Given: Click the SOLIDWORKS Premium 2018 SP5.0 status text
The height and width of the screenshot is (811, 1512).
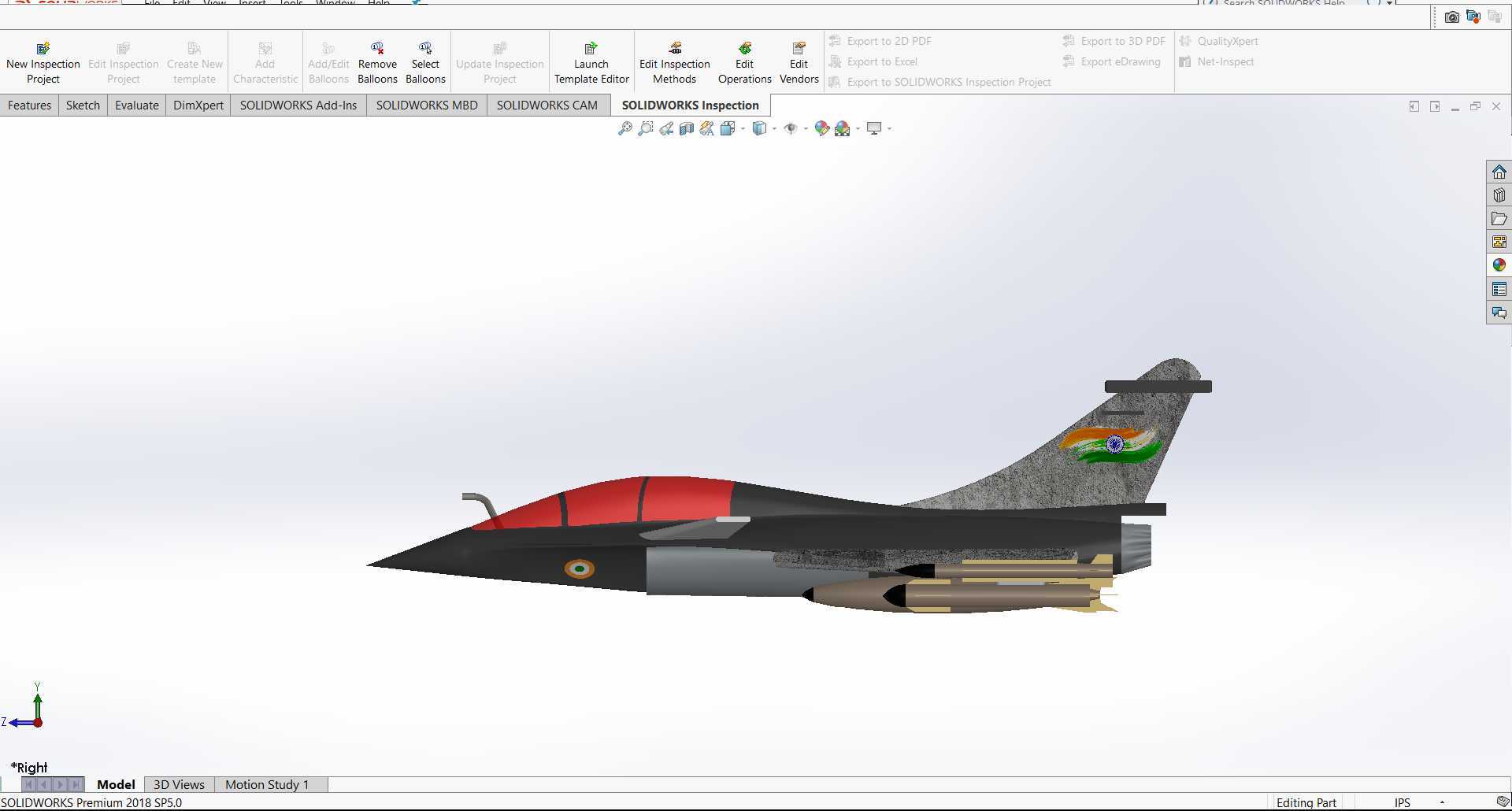Looking at the screenshot, I should pyautogui.click(x=91, y=803).
